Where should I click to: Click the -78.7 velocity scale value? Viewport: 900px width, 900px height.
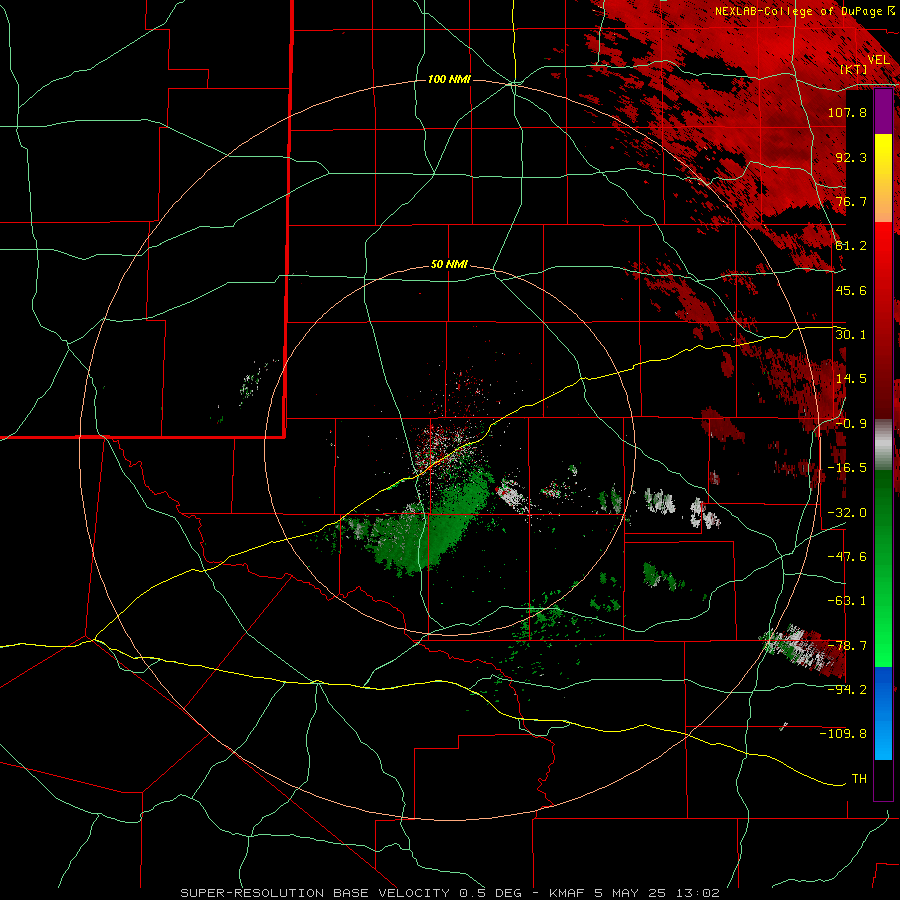click(847, 646)
